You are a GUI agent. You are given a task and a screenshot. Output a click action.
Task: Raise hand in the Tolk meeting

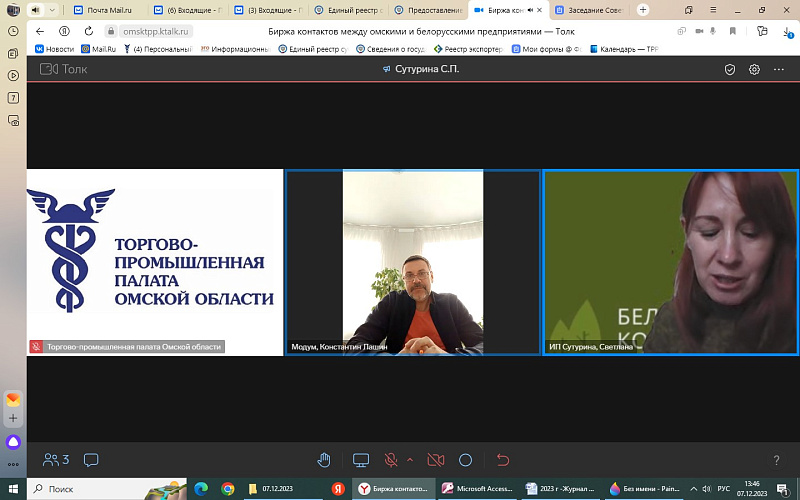tap(324, 460)
